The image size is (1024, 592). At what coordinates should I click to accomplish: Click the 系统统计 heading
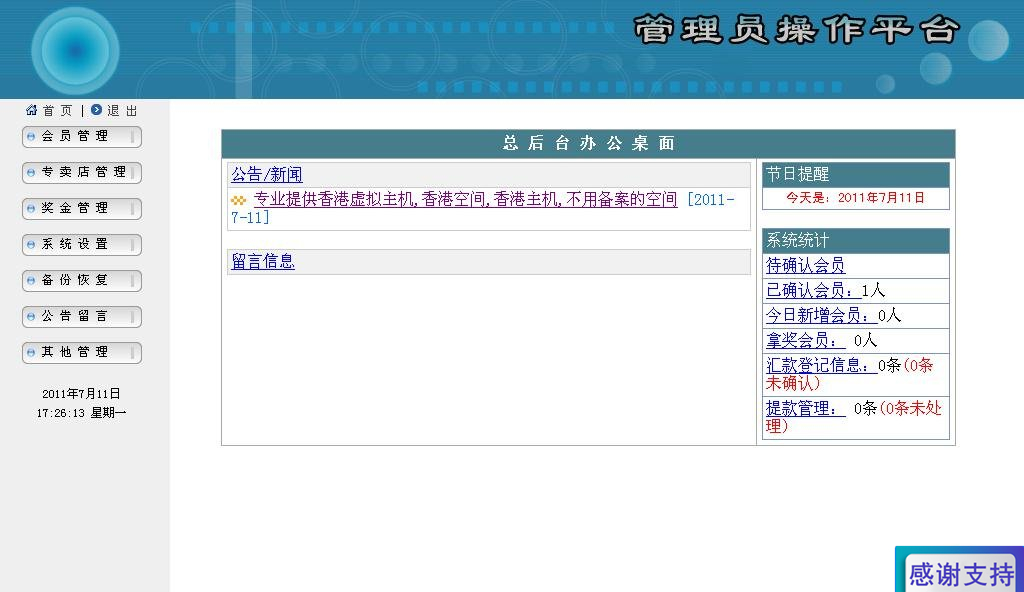coord(856,240)
